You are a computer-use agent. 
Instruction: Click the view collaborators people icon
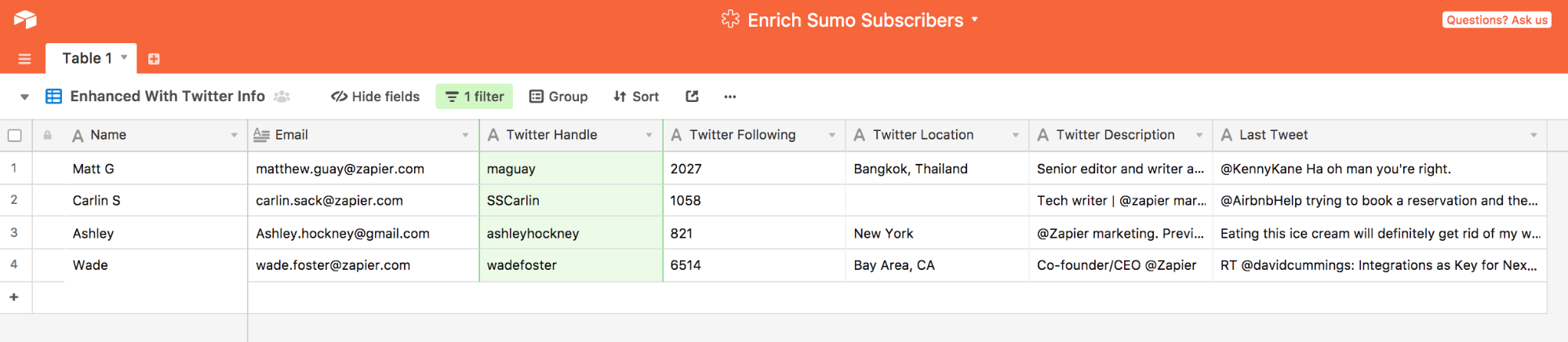click(282, 96)
